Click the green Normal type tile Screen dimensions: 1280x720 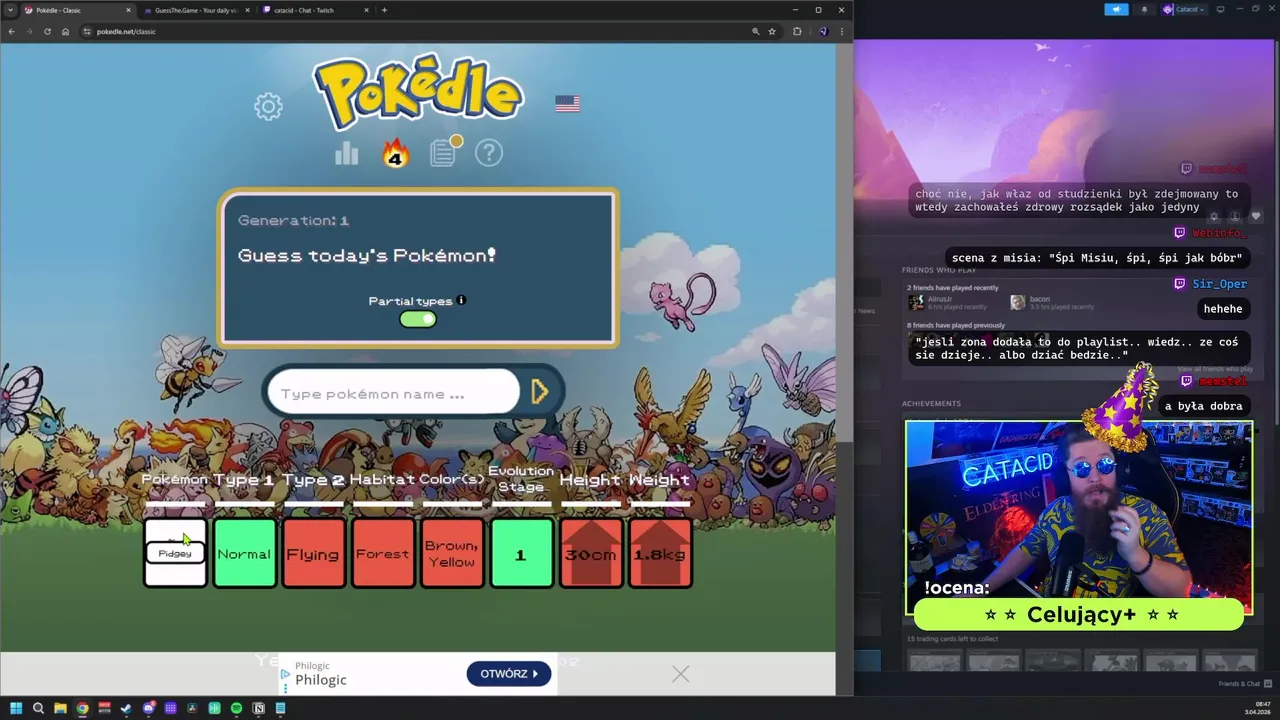click(245, 553)
